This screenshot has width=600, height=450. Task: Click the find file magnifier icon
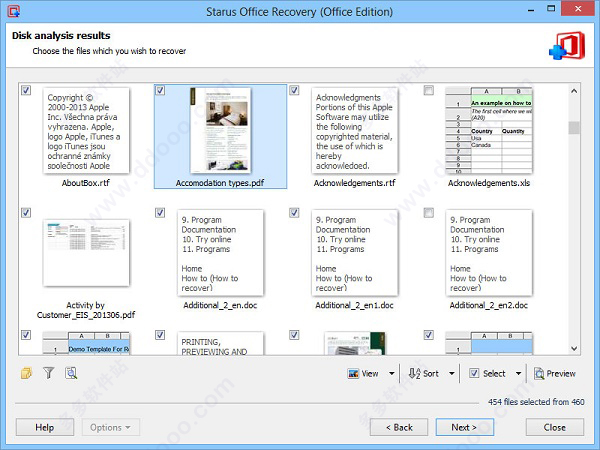(x=71, y=373)
